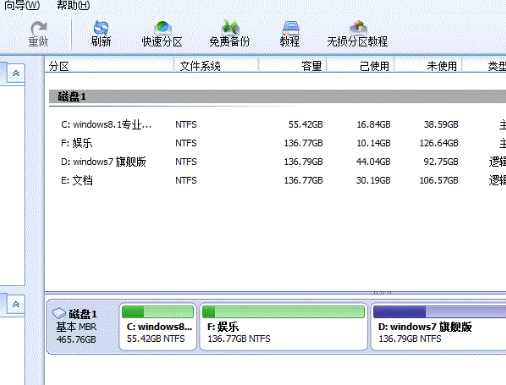The height and width of the screenshot is (385, 506).
Task: Sort by the 类型 column header
Action: (484, 66)
